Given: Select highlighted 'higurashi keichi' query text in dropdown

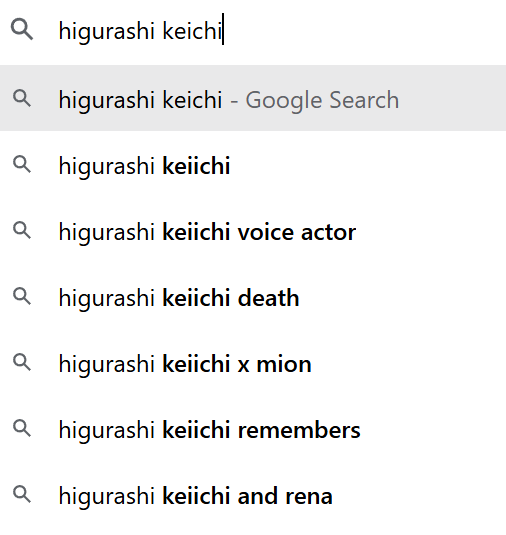Looking at the screenshot, I should pyautogui.click(x=141, y=100).
